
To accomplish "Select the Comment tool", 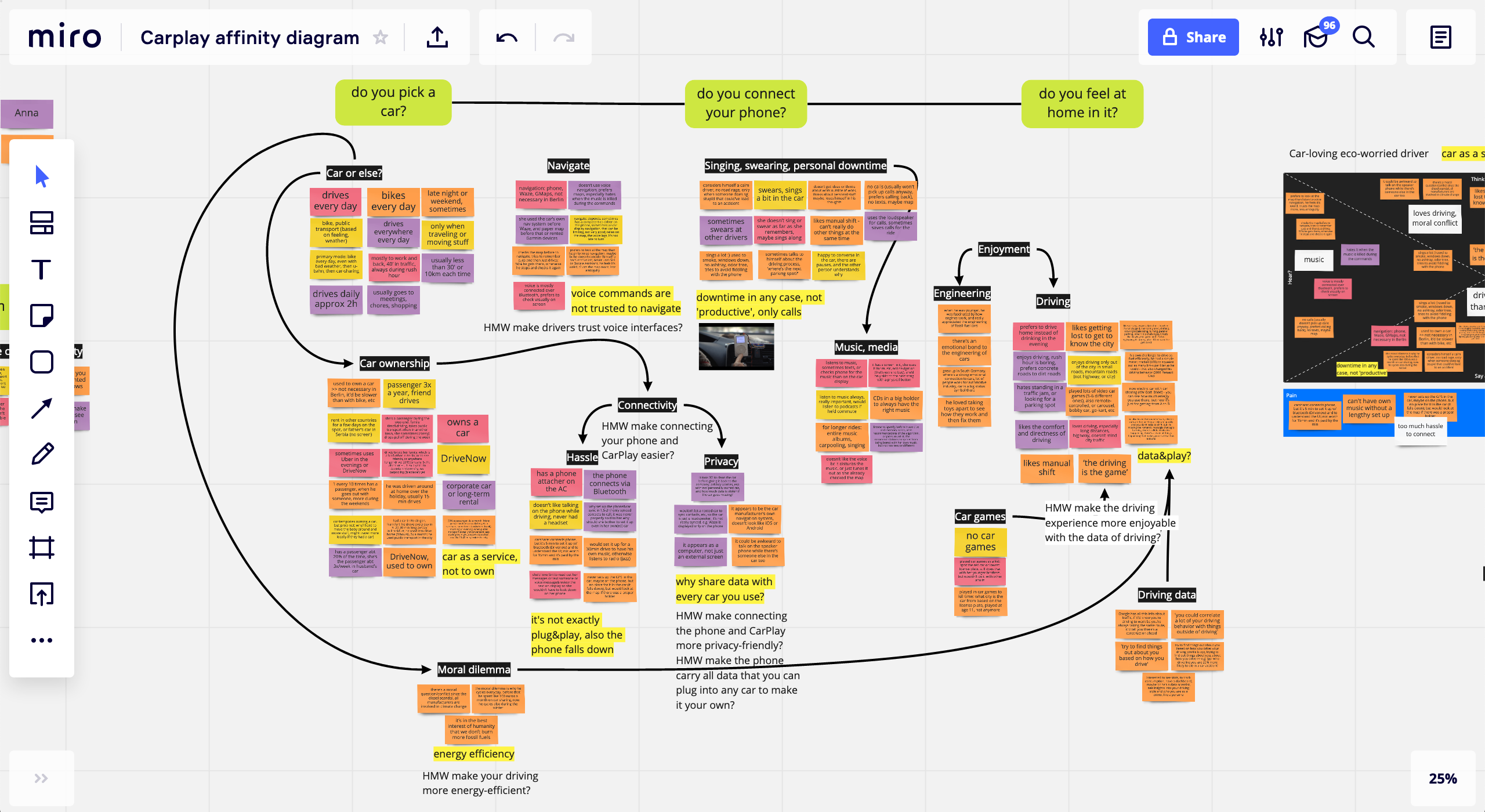I will (x=42, y=502).
